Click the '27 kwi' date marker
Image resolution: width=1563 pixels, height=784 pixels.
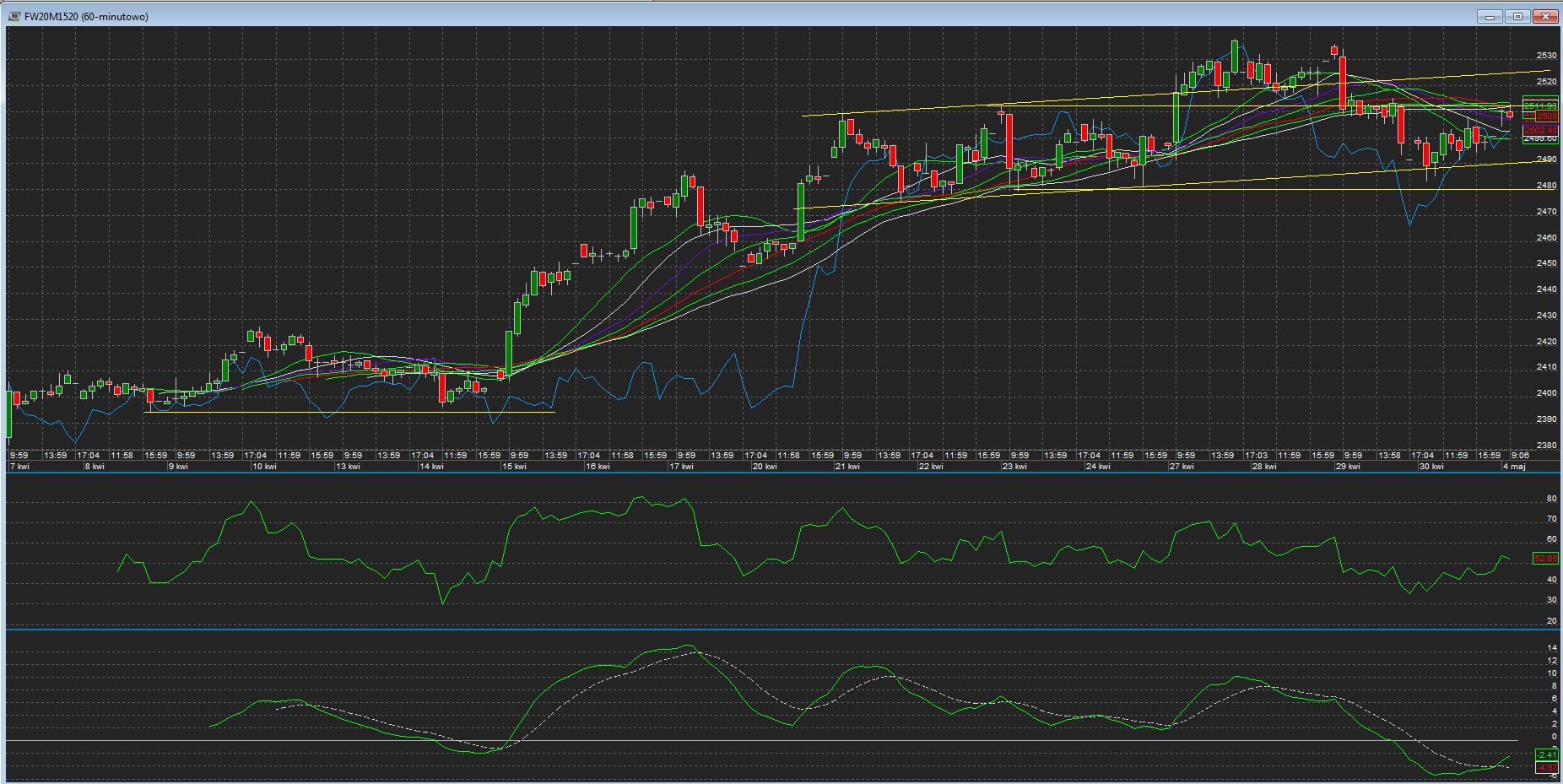[1181, 467]
